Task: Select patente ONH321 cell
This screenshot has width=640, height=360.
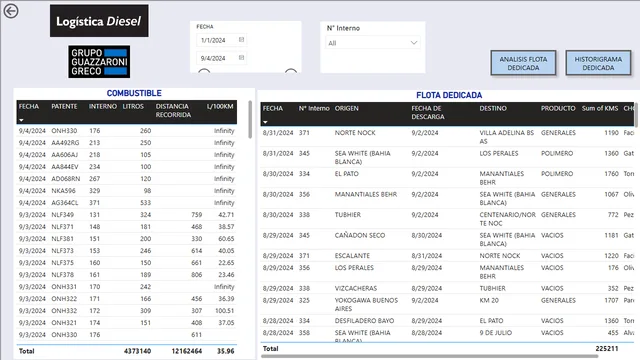Action: click(x=64, y=323)
